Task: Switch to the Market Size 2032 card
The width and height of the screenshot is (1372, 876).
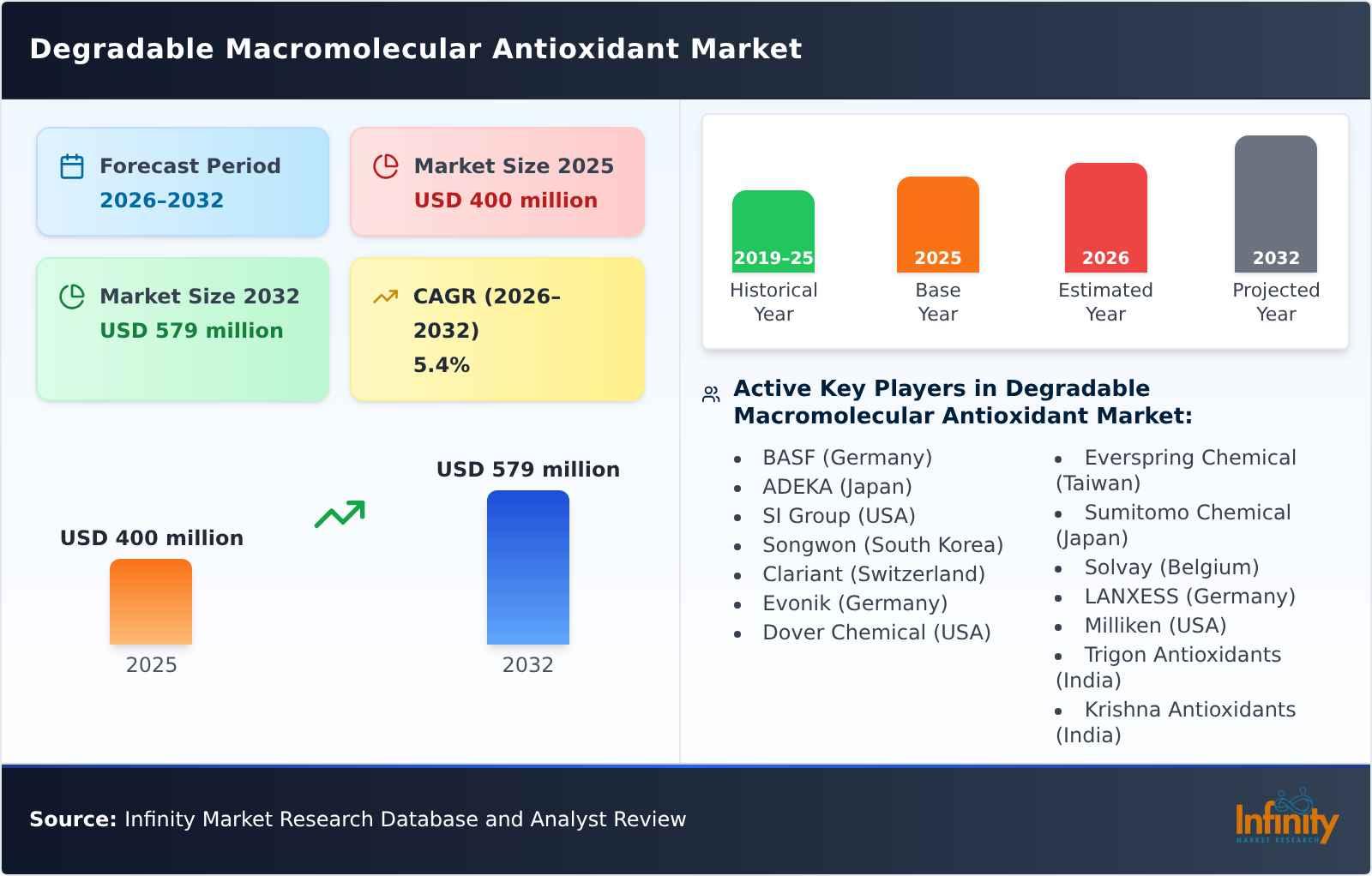Action: 183,328
